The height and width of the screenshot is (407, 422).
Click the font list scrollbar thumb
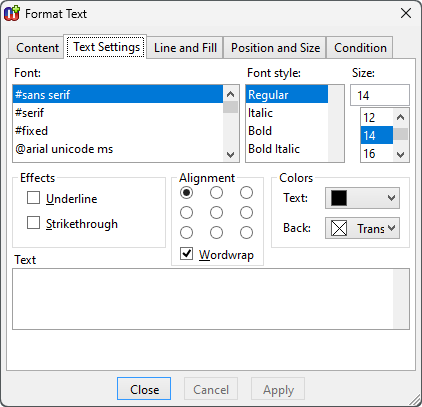click(x=230, y=107)
